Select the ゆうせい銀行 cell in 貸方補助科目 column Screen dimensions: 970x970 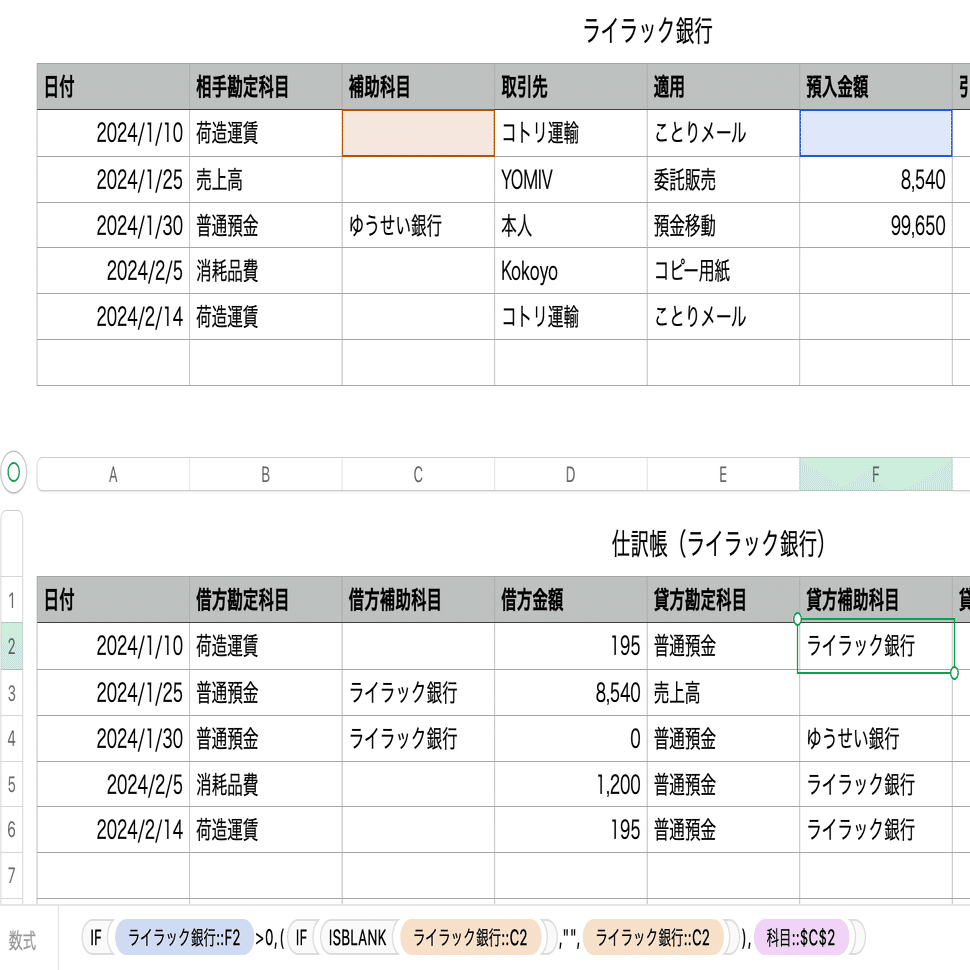click(x=875, y=739)
